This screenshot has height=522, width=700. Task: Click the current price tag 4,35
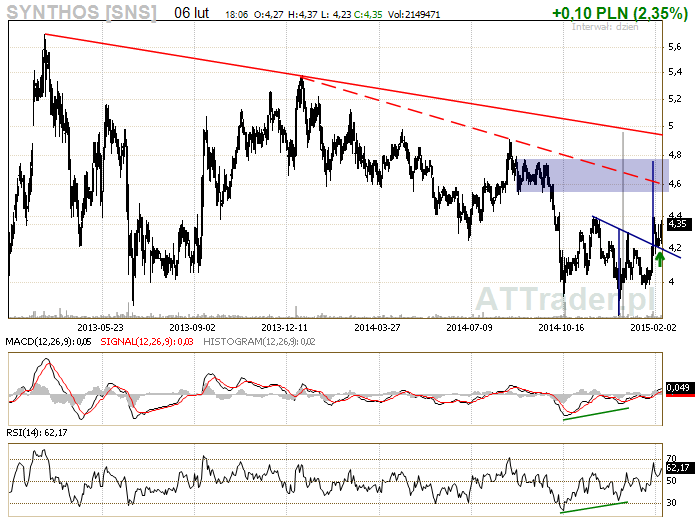(679, 224)
